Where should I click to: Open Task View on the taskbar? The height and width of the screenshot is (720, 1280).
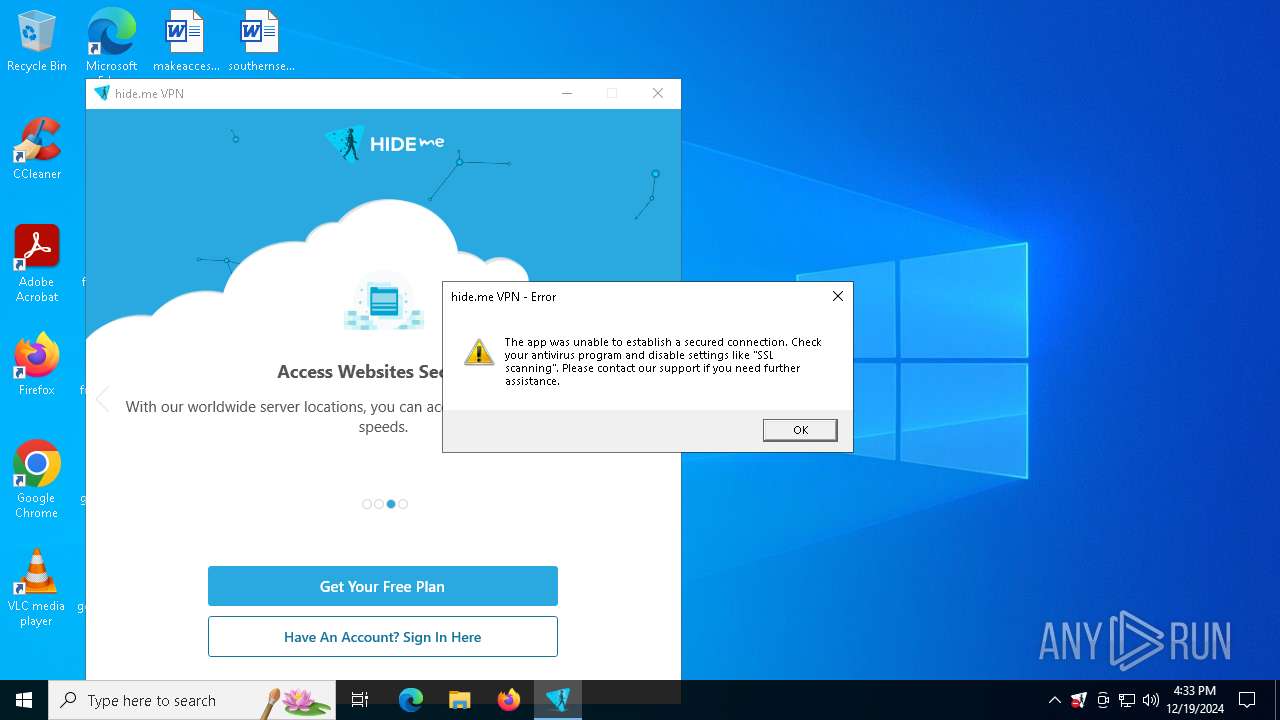(x=360, y=700)
